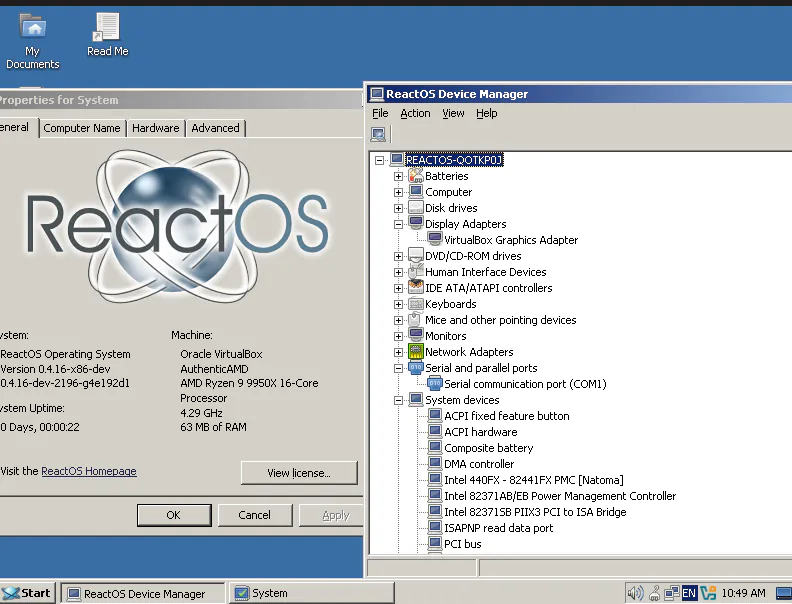
Task: Click the safely remove hardware tray icon
Action: (655, 593)
